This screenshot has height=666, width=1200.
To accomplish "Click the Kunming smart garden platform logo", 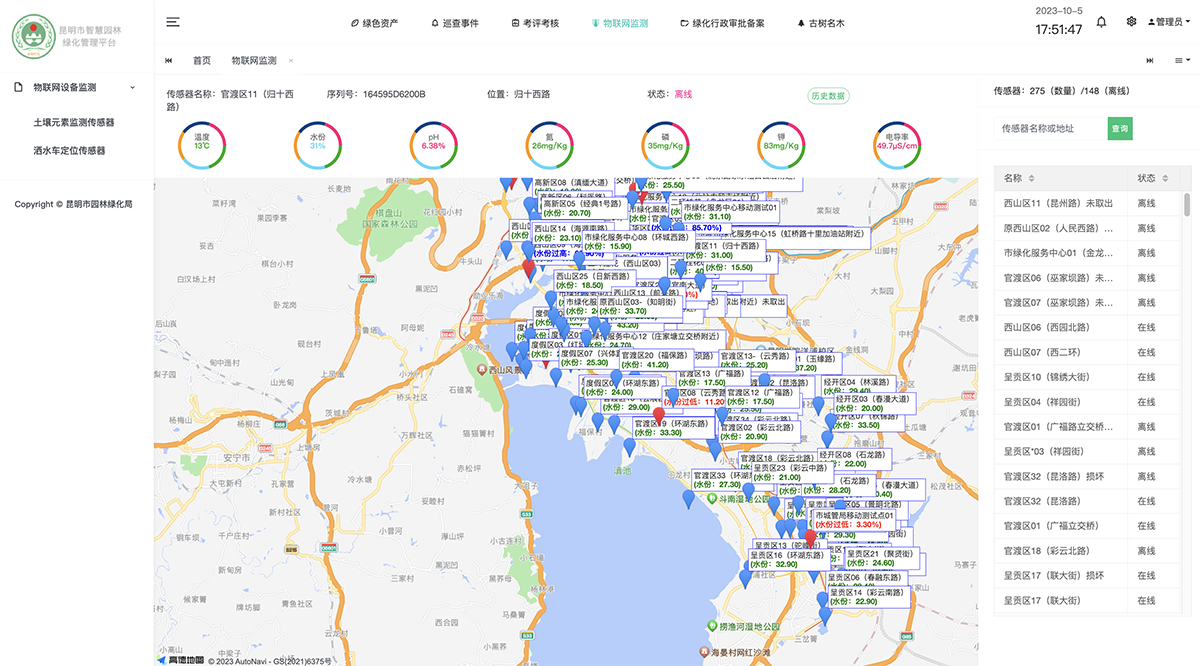I will point(34,36).
